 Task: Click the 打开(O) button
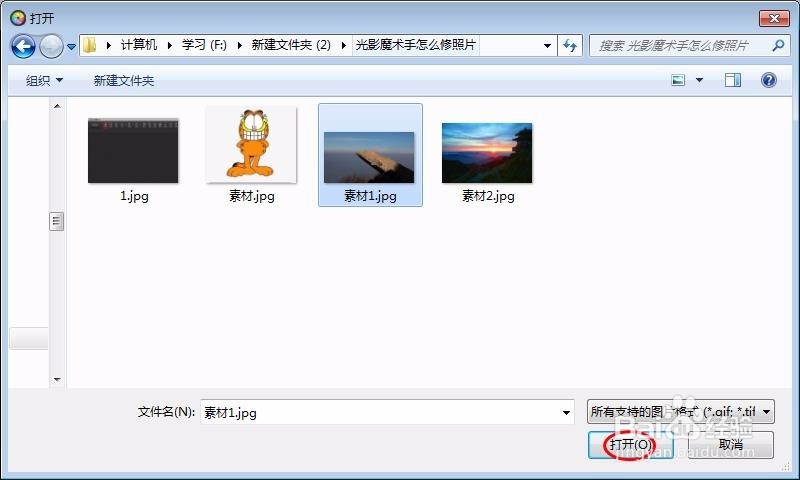tap(631, 445)
